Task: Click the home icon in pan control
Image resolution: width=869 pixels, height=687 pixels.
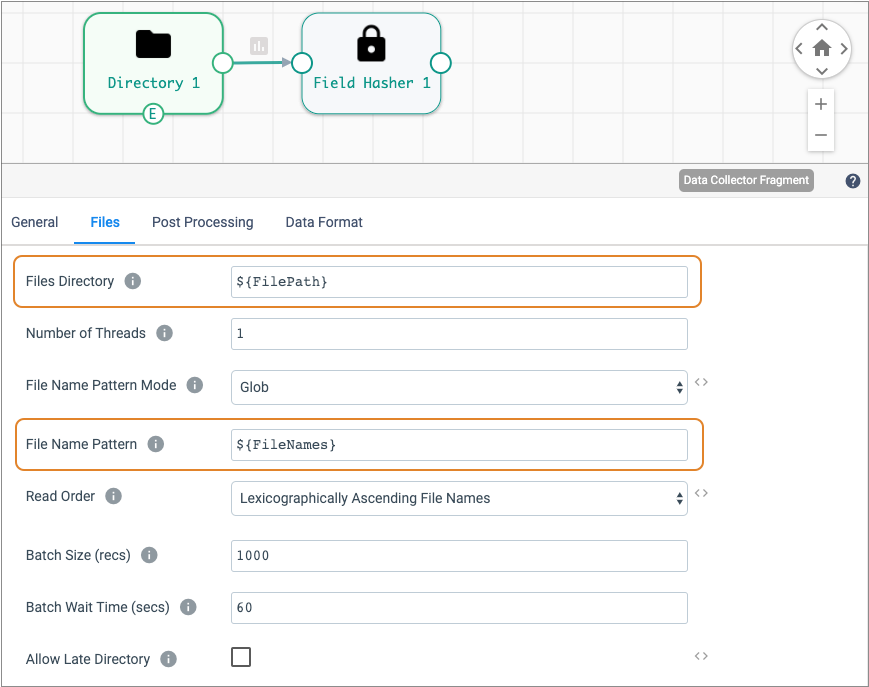Action: pyautogui.click(x=821, y=48)
